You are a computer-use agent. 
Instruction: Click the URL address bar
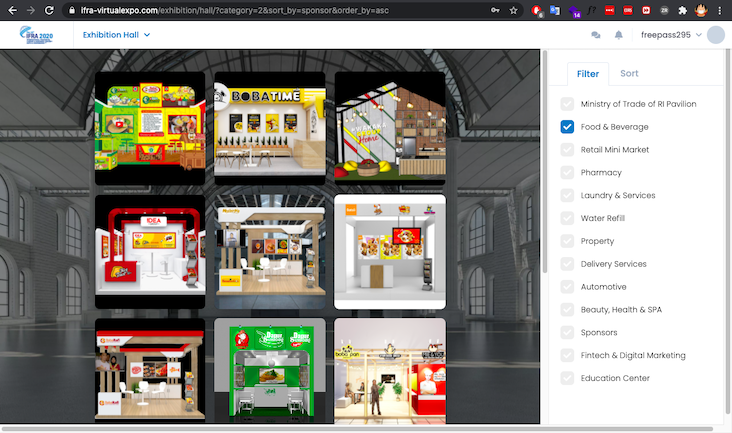pos(280,10)
